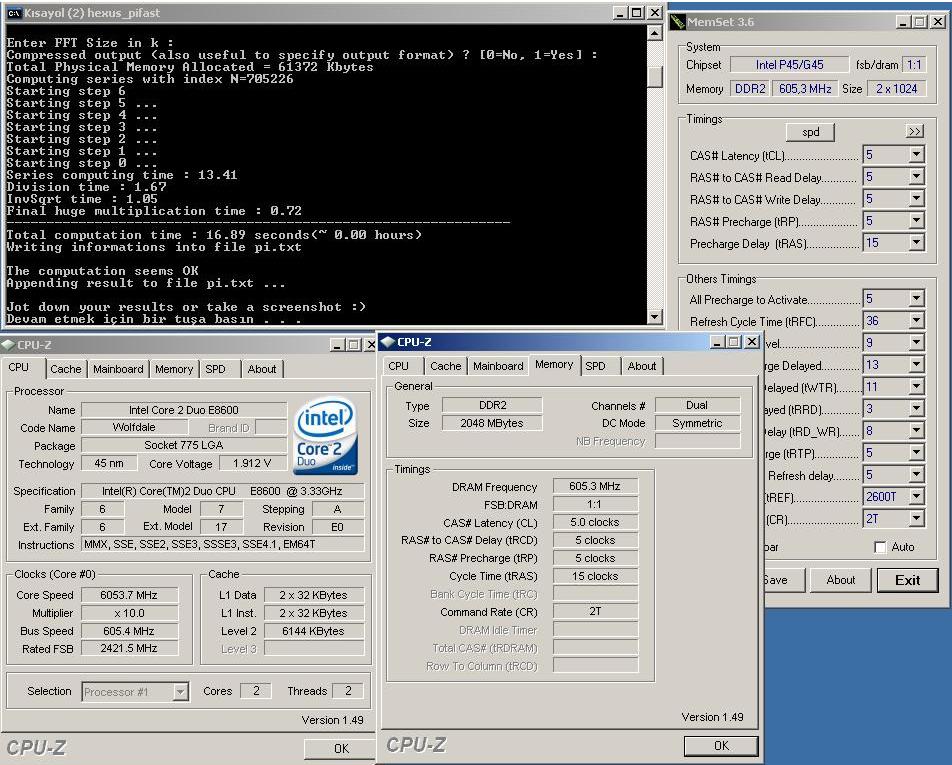Click the Bus Speed 605.4 MHz value

coord(129,631)
